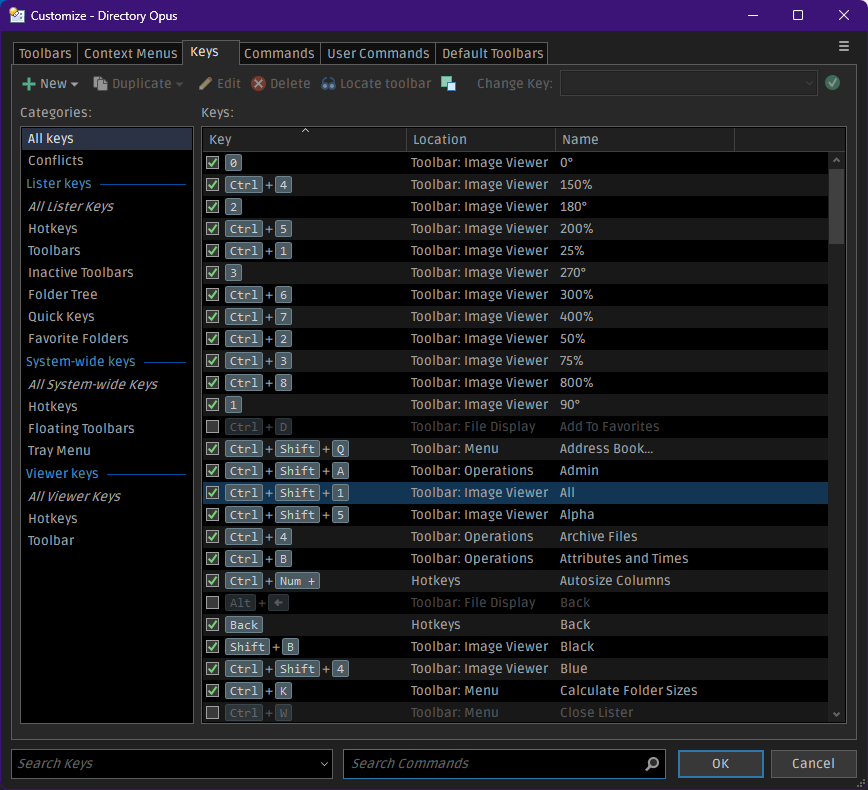The image size is (868, 790).
Task: Enable the Add To Favorites checkbox
Action: coord(213,427)
